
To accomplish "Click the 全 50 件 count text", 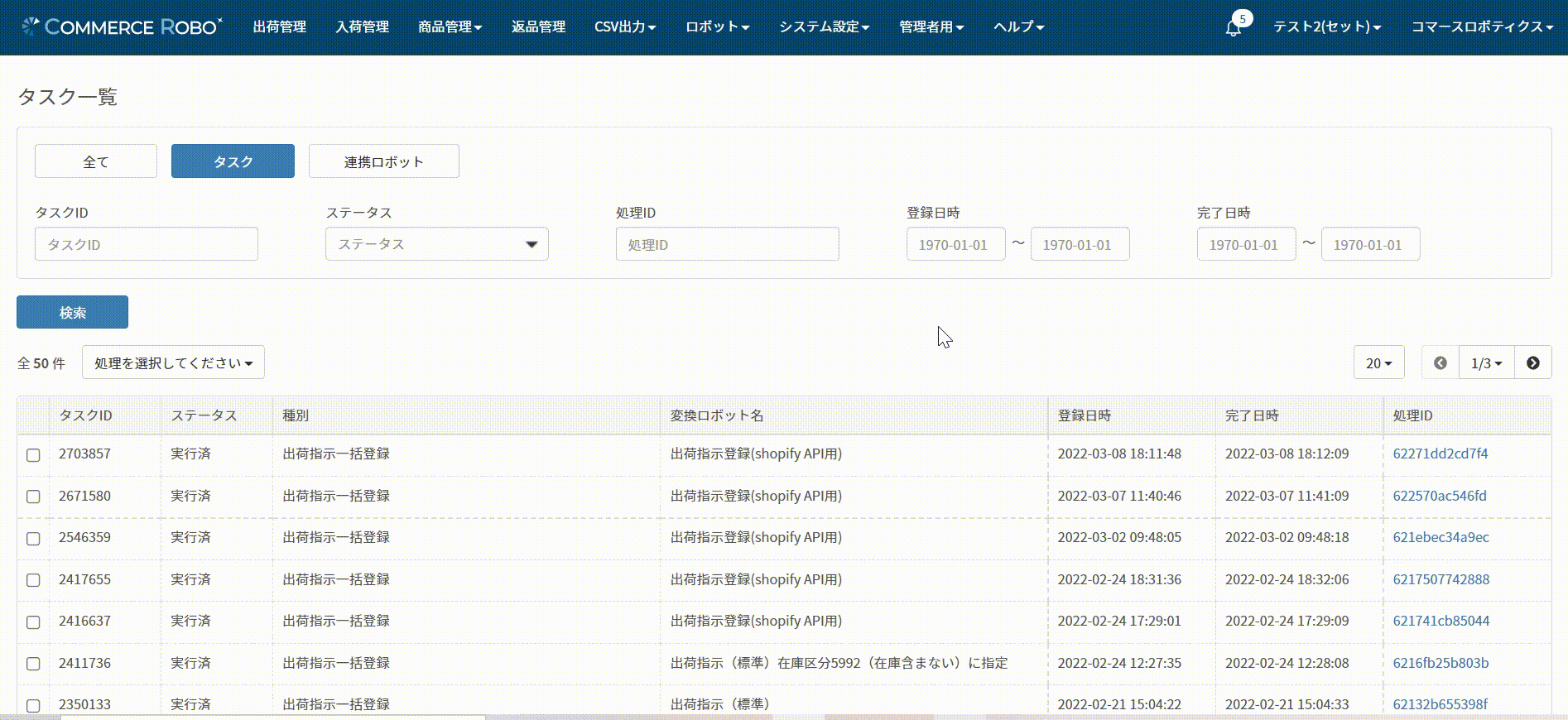I will pos(41,363).
